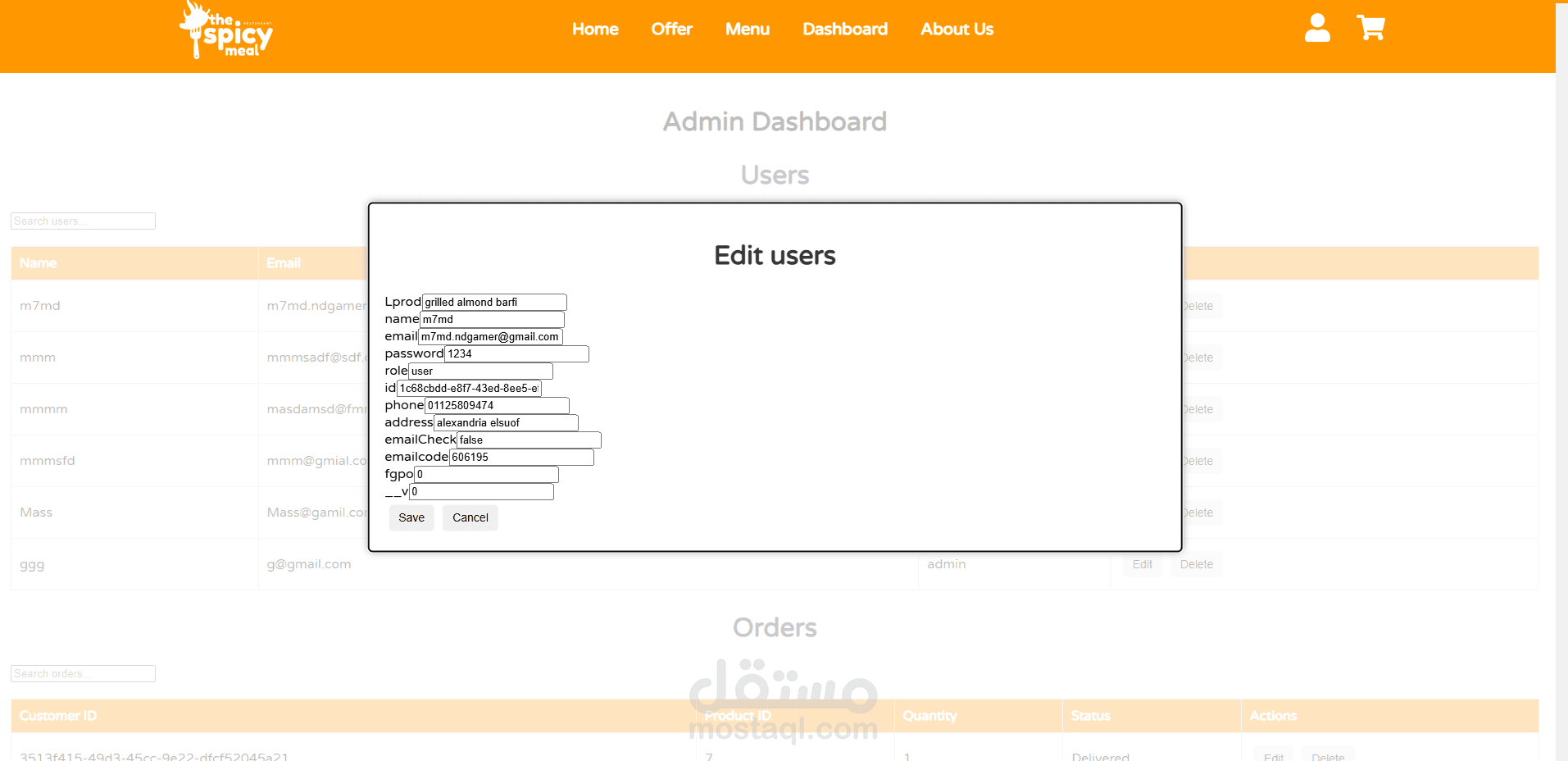Open the shopping cart icon
The image size is (1568, 761).
click(1371, 28)
